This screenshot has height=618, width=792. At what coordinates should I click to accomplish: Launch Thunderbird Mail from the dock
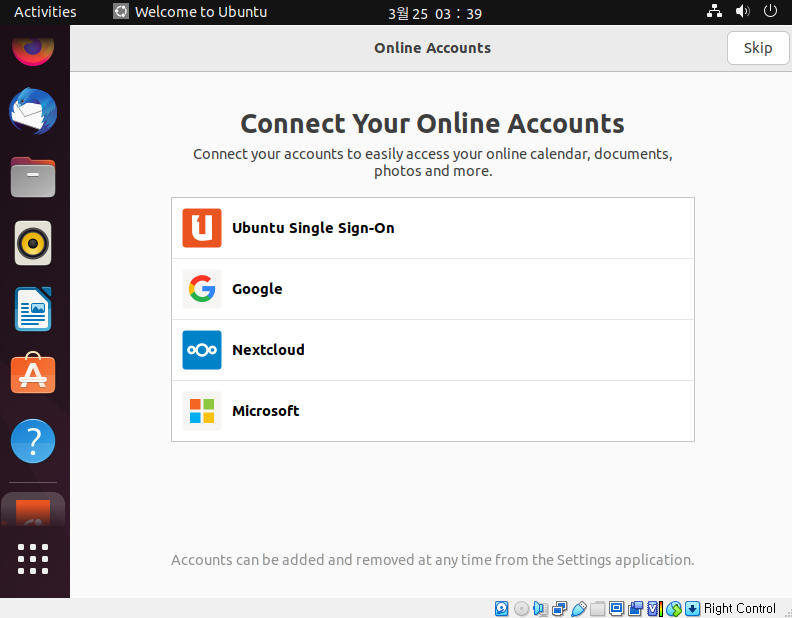pos(33,112)
